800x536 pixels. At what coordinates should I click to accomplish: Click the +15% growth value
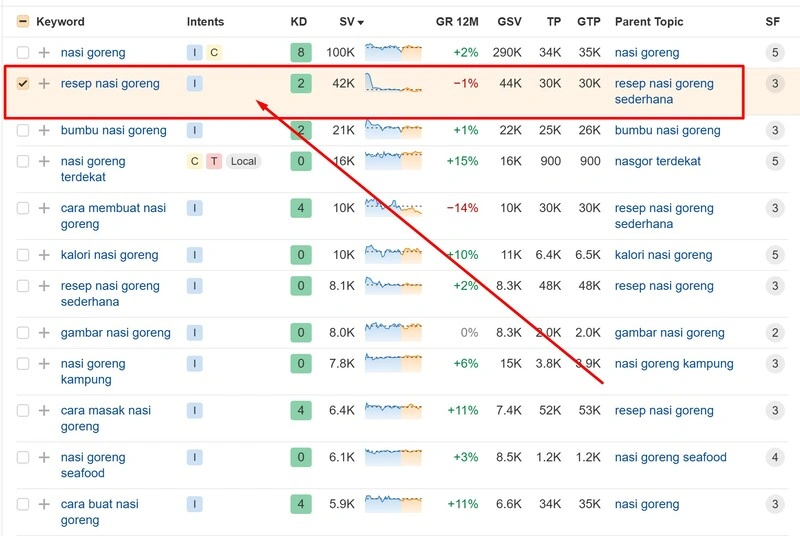462,162
